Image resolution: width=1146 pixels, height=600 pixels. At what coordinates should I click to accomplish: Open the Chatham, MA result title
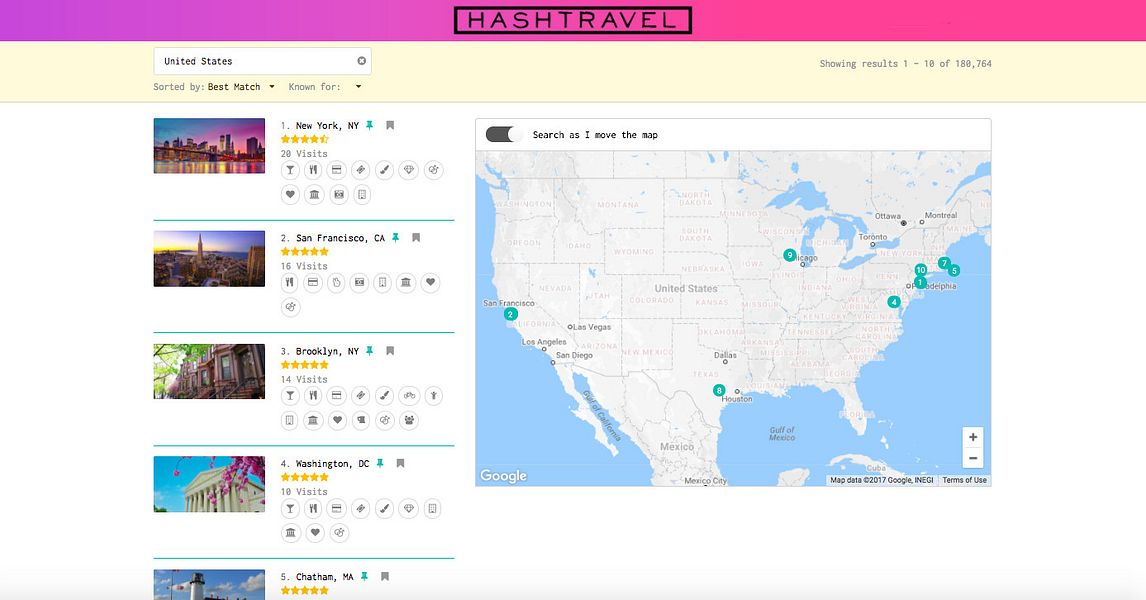[325, 577]
